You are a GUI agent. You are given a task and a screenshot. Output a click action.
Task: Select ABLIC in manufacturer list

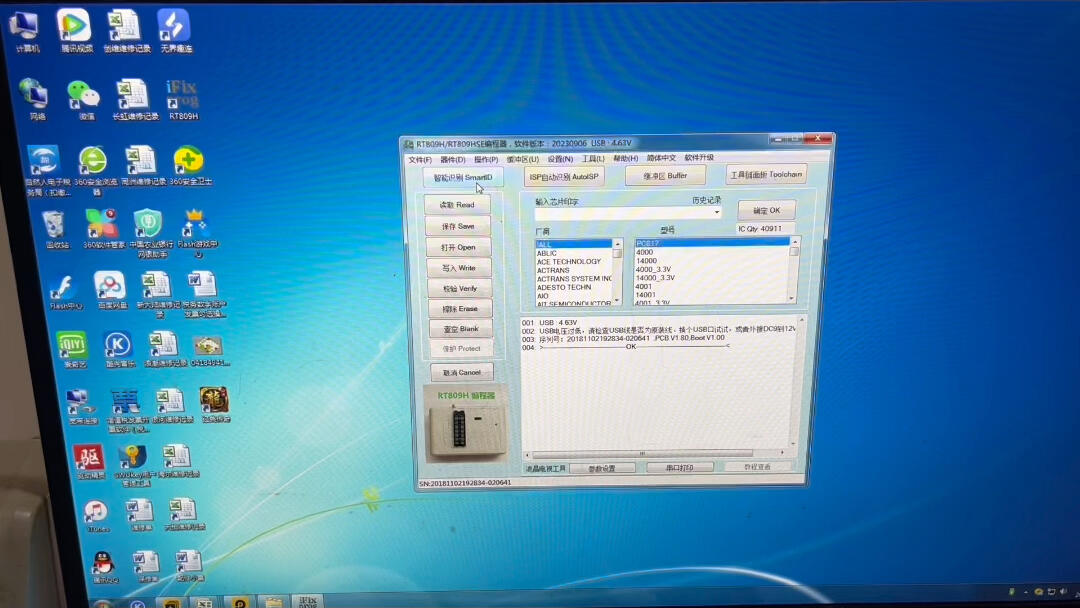[x=574, y=253]
